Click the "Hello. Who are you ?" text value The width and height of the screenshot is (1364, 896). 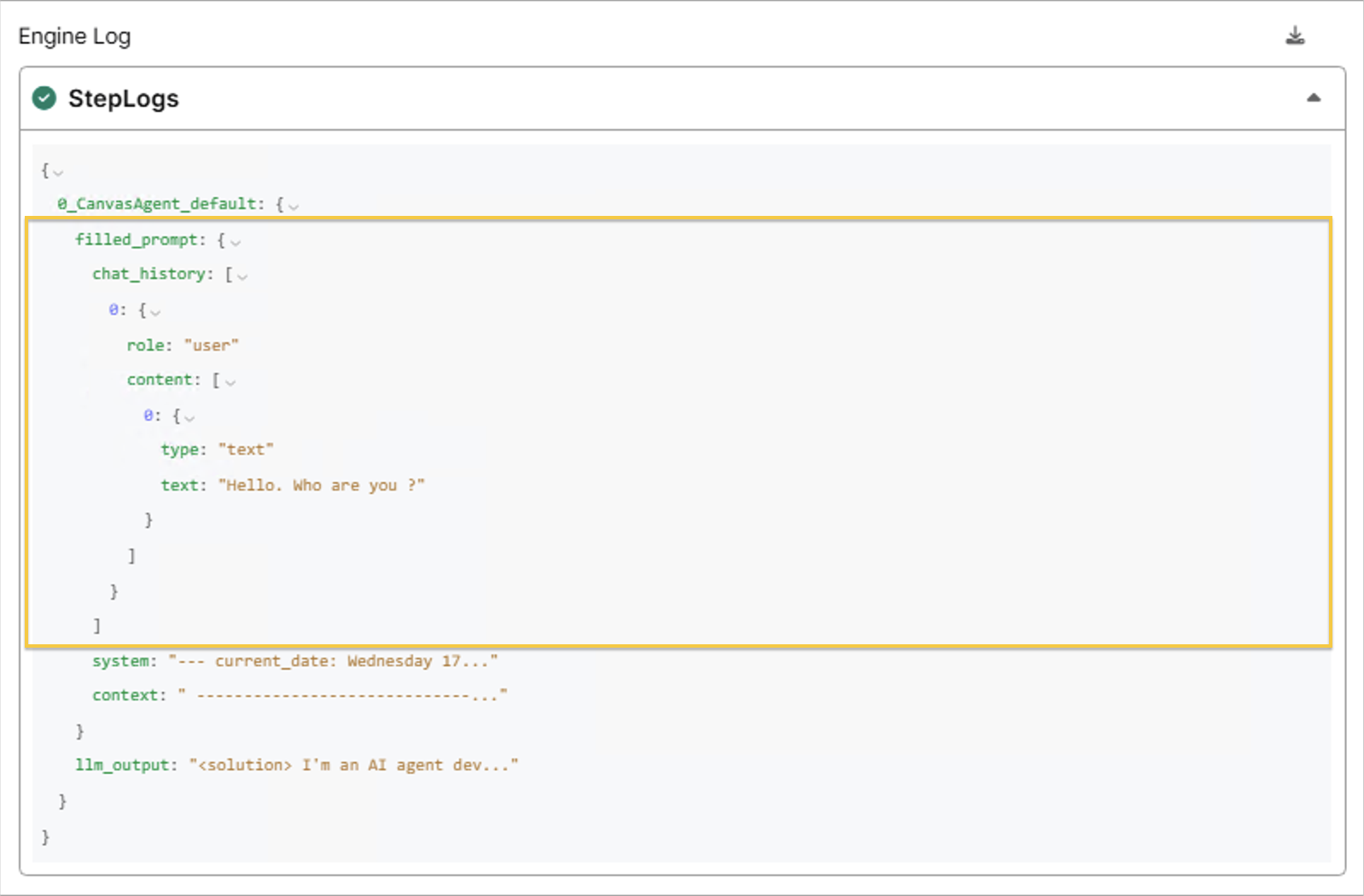coord(321,486)
